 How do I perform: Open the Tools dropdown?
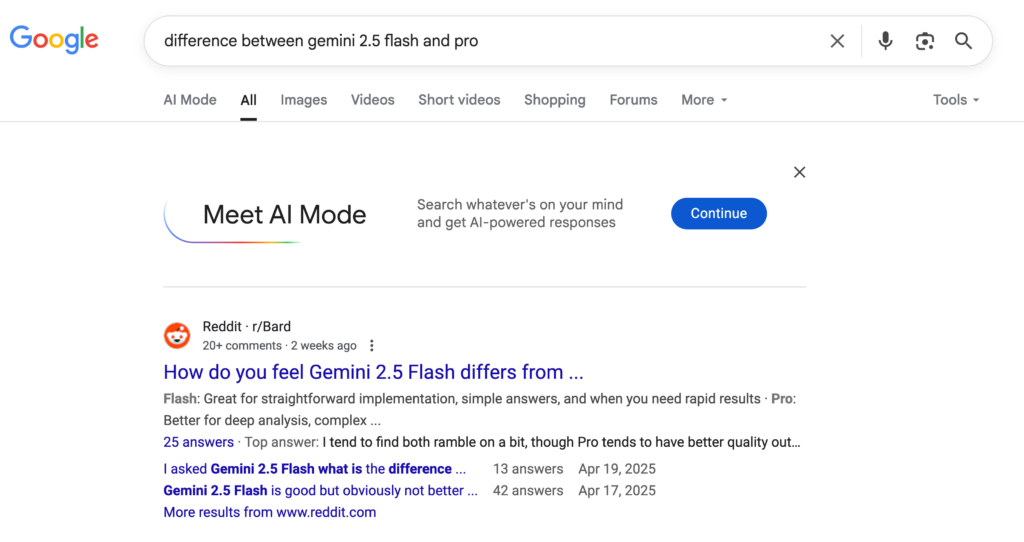(x=956, y=100)
